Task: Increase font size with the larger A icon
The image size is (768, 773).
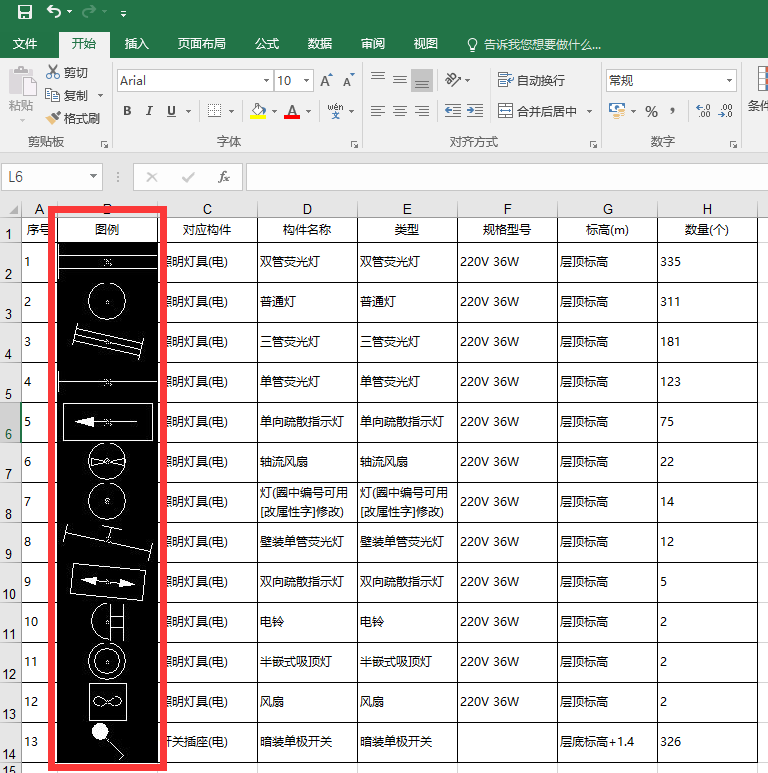Action: pyautogui.click(x=326, y=81)
